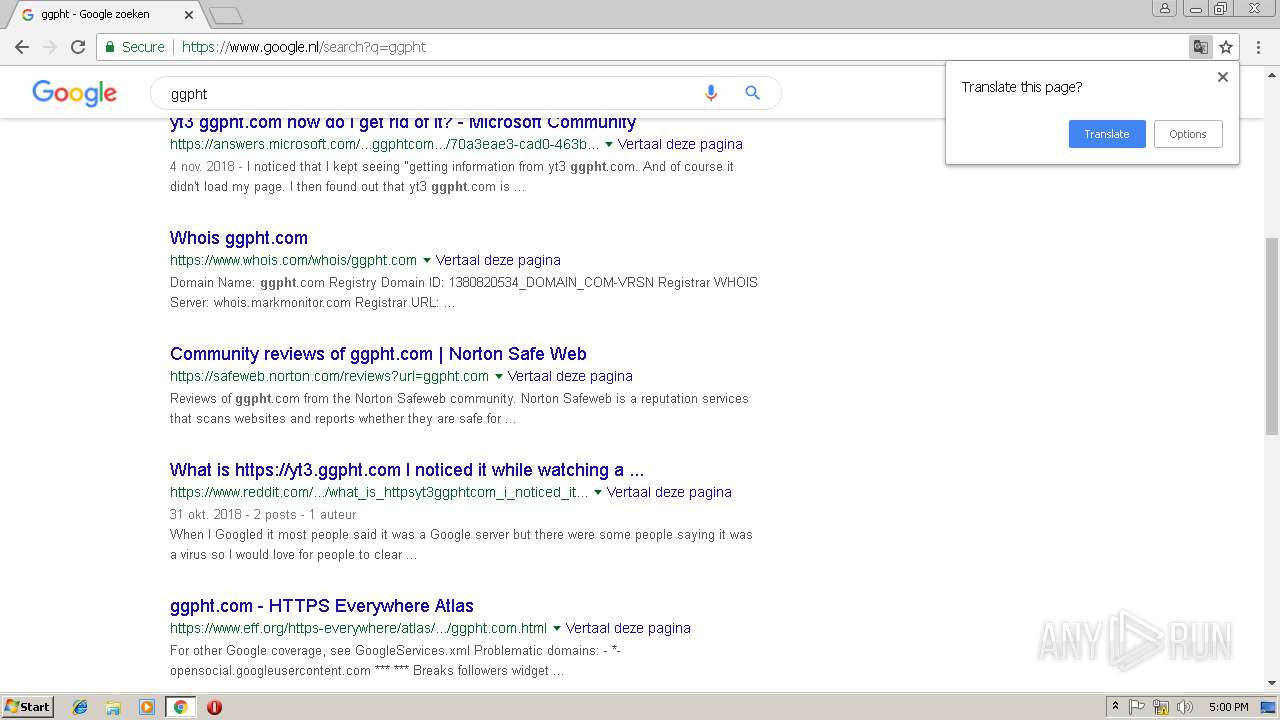
Task: Reload the current page
Action: [x=78, y=47]
